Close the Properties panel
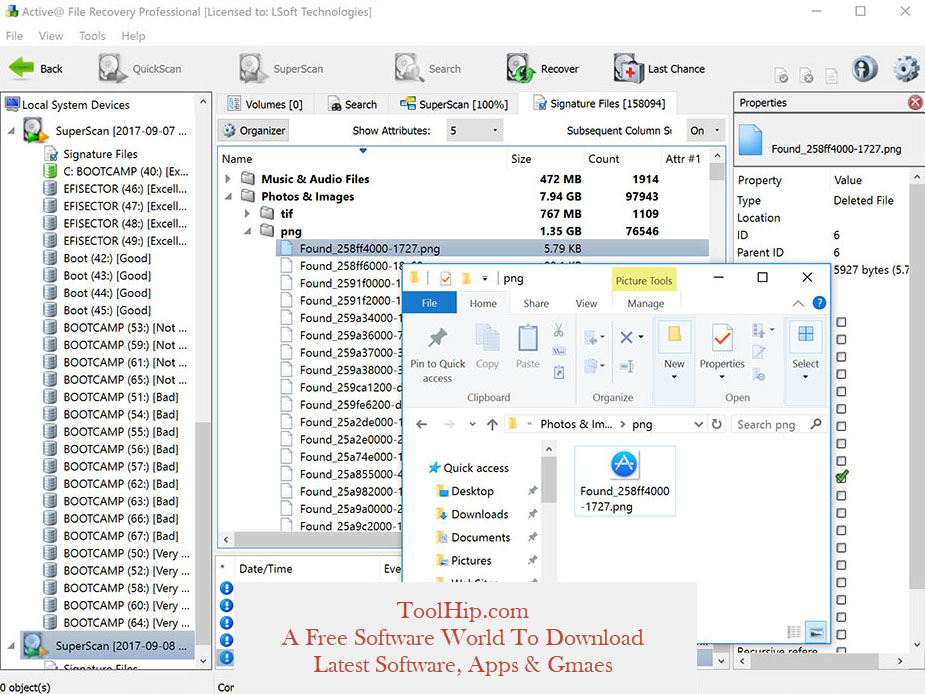Screen dimensions: 925x694 click(x=915, y=103)
